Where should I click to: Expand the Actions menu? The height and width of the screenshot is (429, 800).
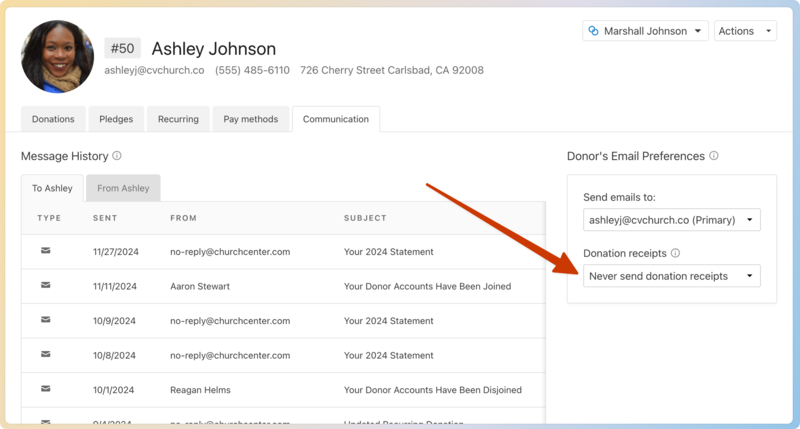(x=745, y=31)
